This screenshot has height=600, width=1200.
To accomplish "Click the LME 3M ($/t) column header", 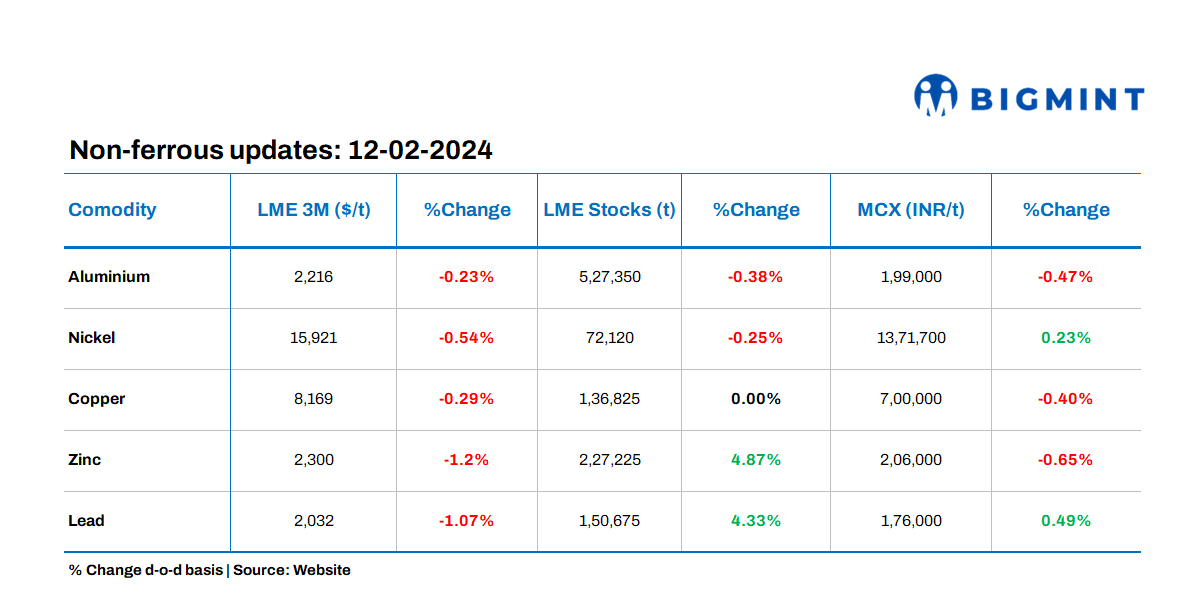I will (x=313, y=210).
